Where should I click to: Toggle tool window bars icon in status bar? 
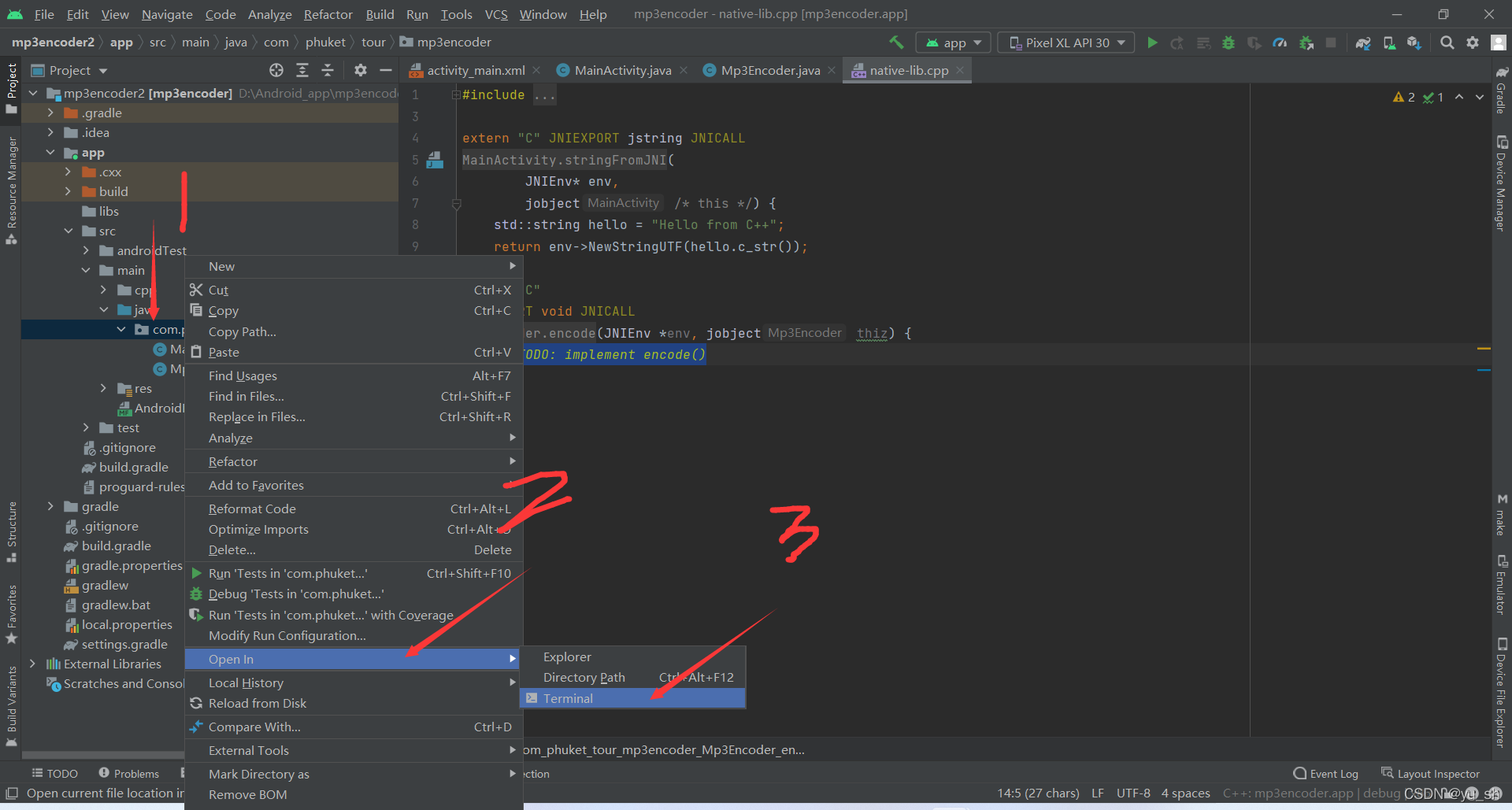(x=12, y=793)
